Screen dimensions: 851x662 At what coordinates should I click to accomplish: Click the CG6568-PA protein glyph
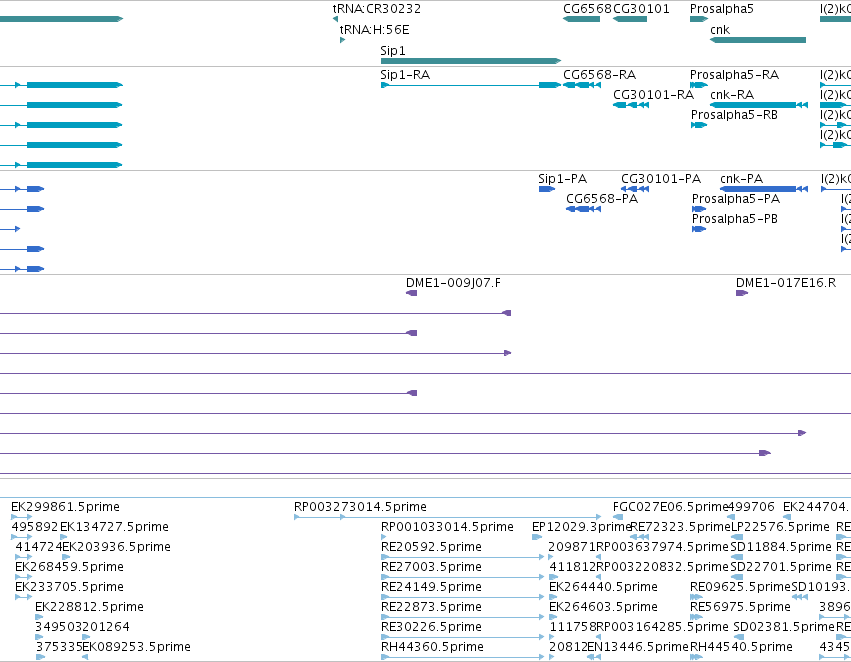583,209
